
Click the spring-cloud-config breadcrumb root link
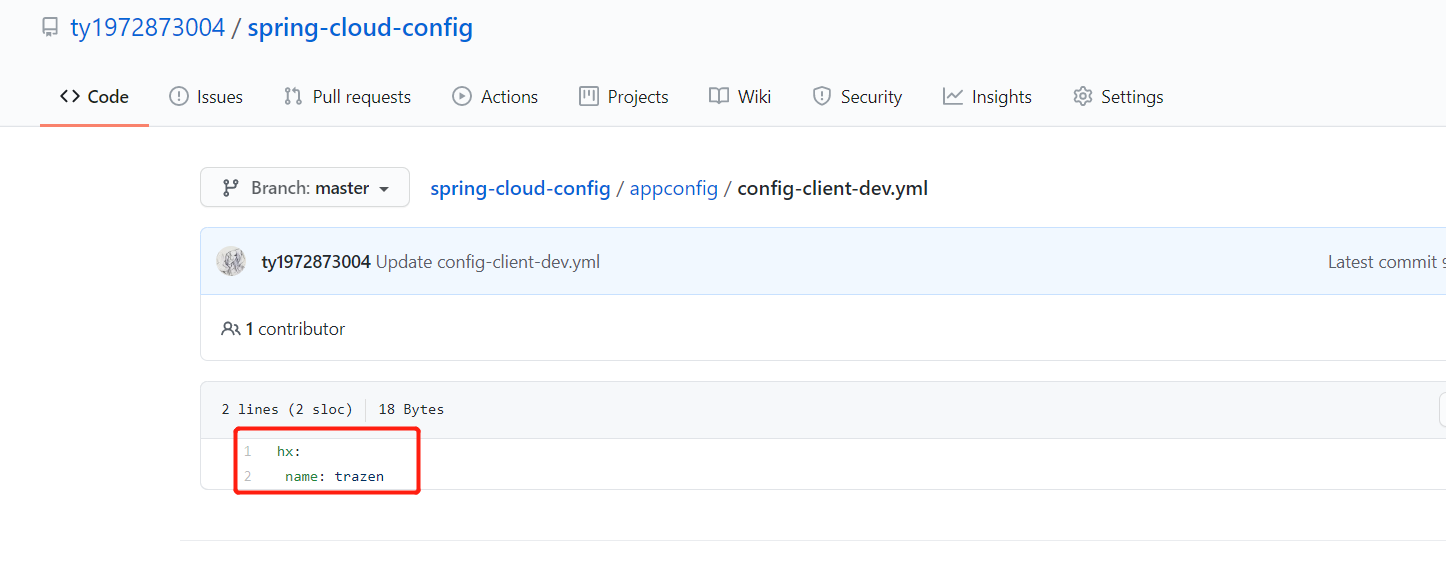520,188
